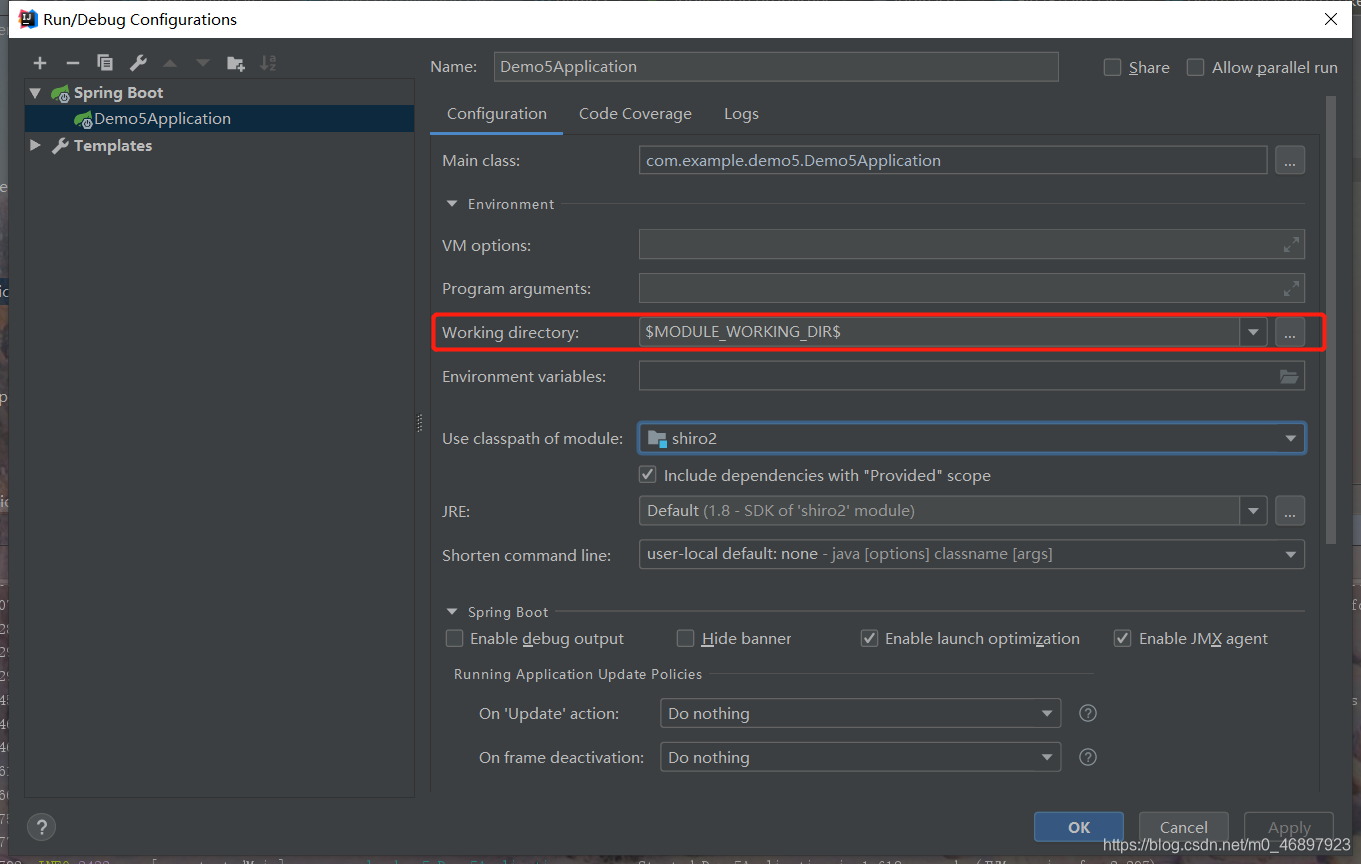Click the Main class input field

(953, 160)
